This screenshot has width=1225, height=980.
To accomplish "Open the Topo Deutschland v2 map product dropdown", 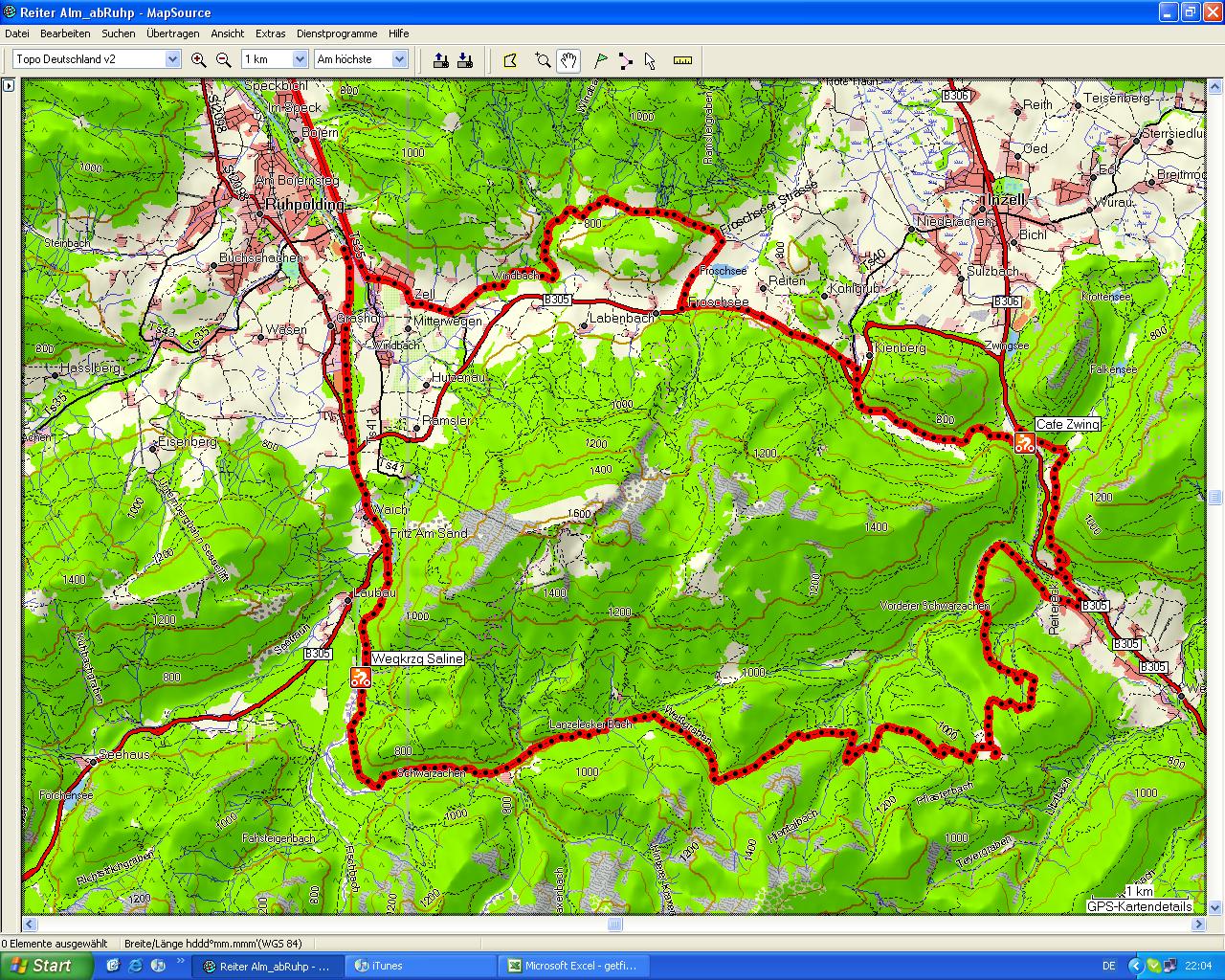I will click(172, 58).
